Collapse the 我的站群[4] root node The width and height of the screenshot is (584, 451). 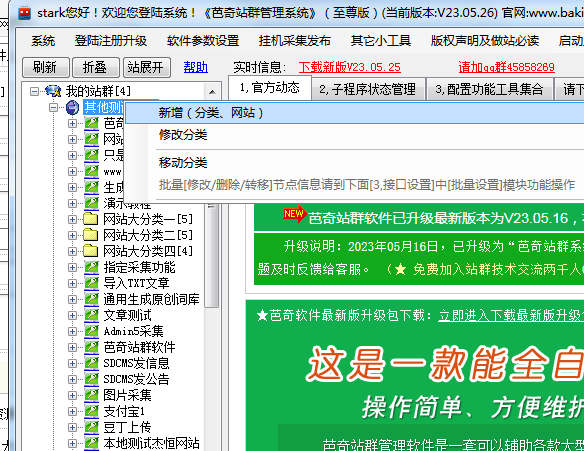pyautogui.click(x=34, y=91)
